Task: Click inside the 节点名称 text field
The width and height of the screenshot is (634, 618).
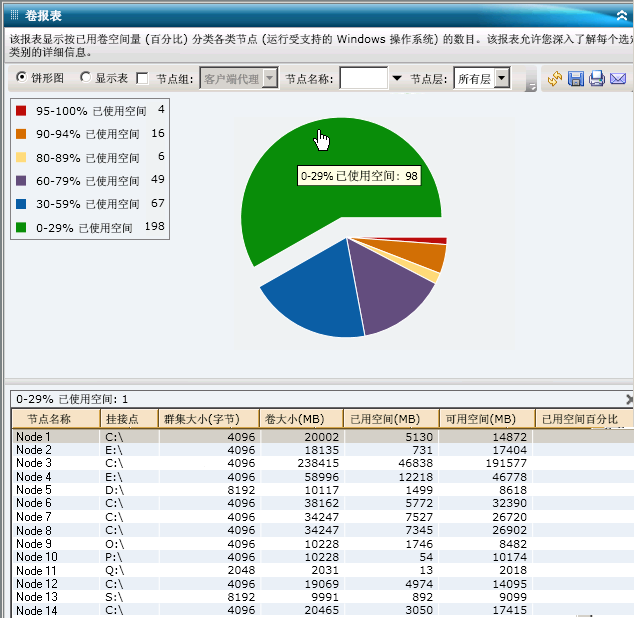Action: 363,79
